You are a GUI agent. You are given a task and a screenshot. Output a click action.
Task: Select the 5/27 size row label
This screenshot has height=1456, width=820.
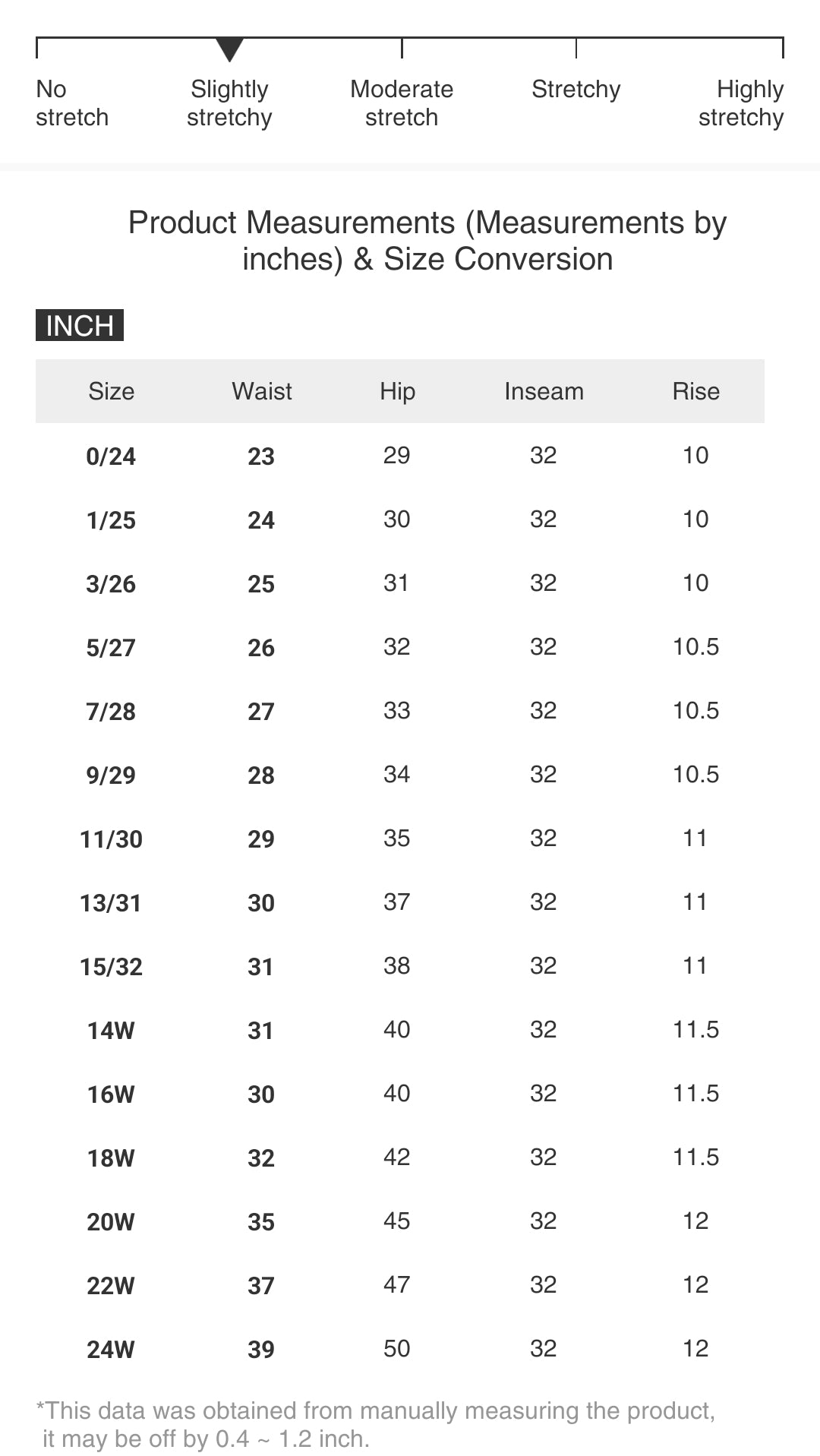(x=111, y=648)
